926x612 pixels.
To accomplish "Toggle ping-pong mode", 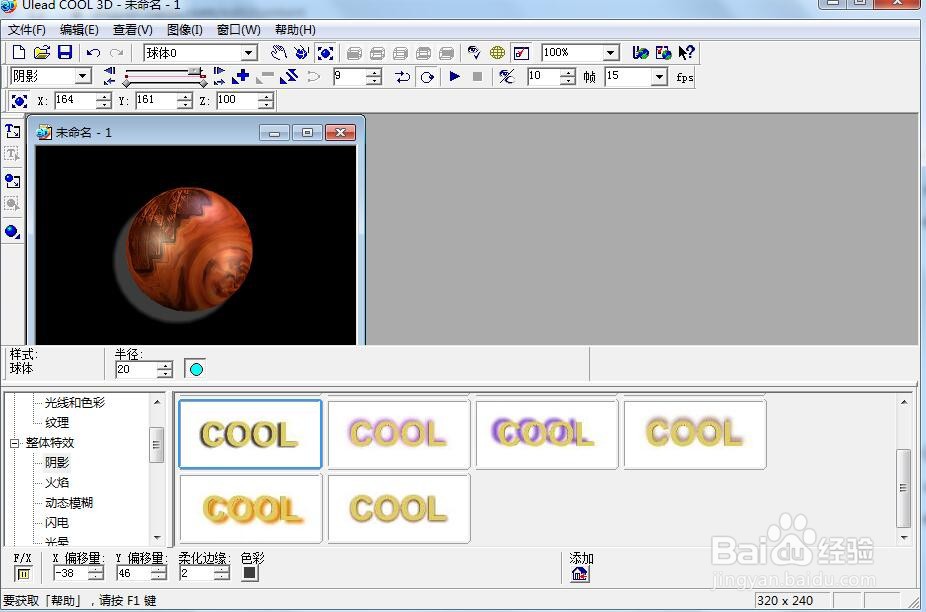I will pos(403,77).
